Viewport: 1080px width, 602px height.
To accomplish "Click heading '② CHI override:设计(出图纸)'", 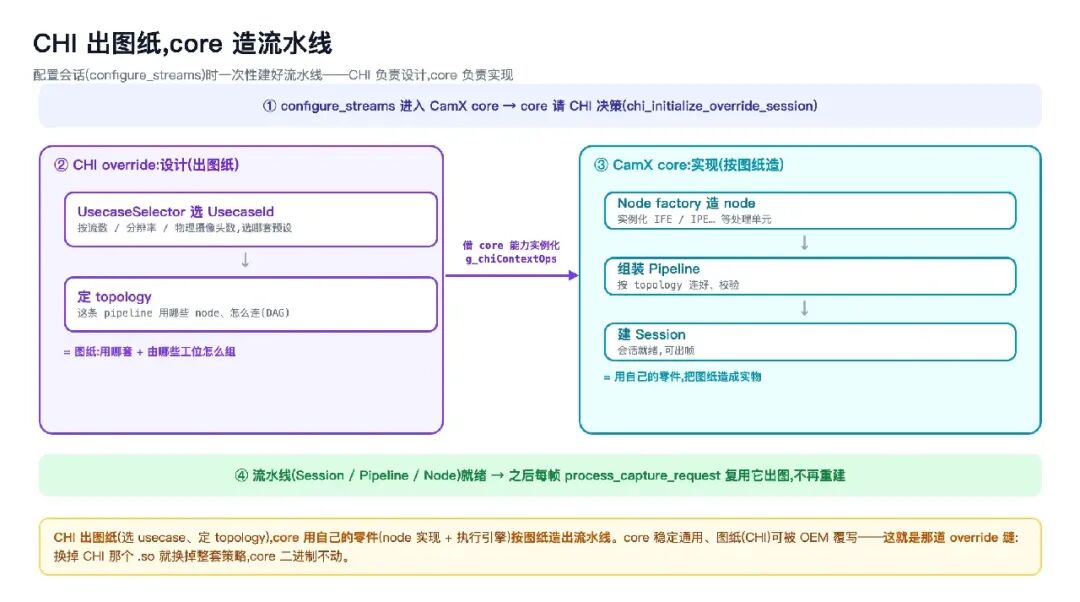I will (x=146, y=165).
